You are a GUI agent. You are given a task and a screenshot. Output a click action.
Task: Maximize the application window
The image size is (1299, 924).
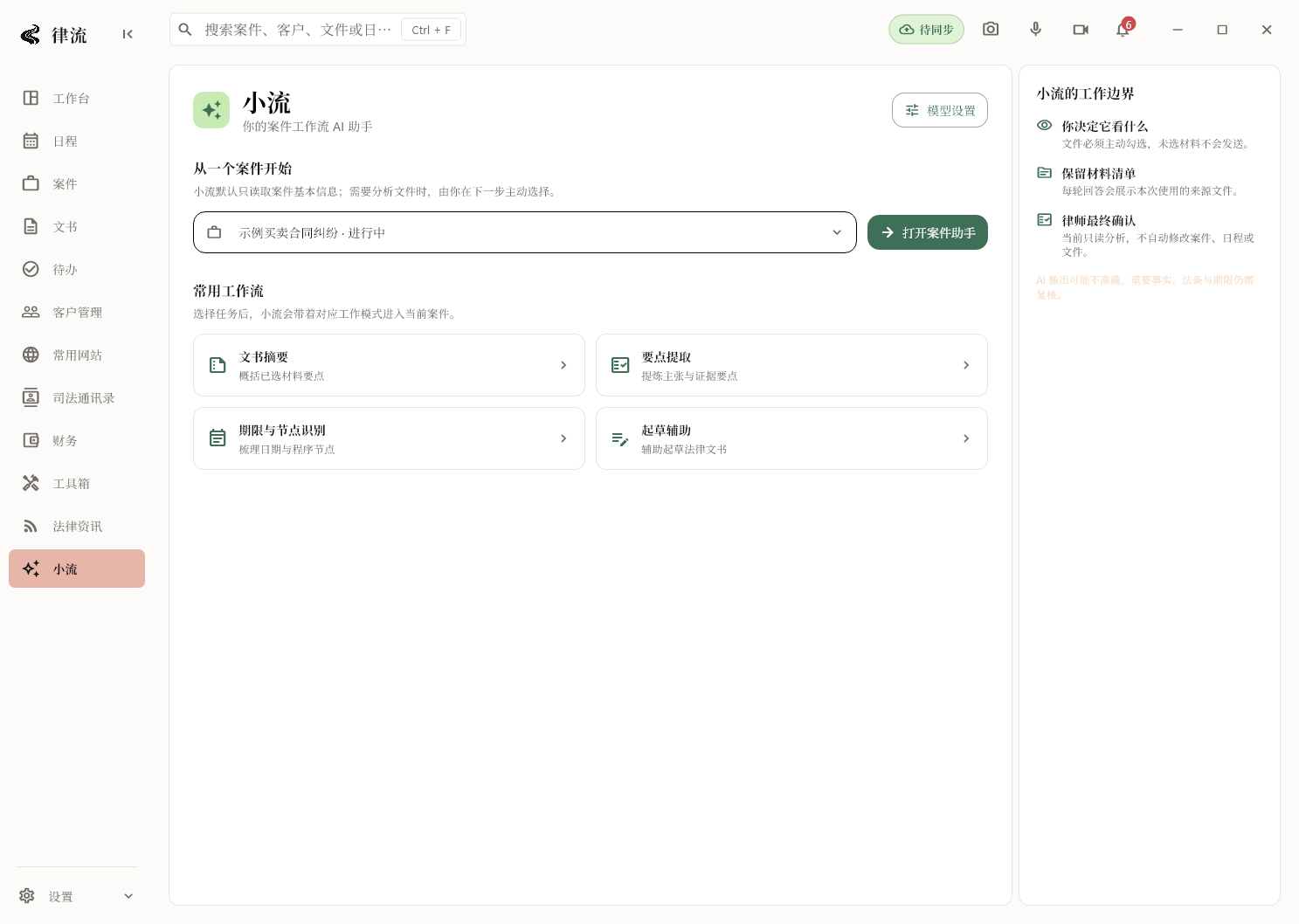coord(1222,30)
